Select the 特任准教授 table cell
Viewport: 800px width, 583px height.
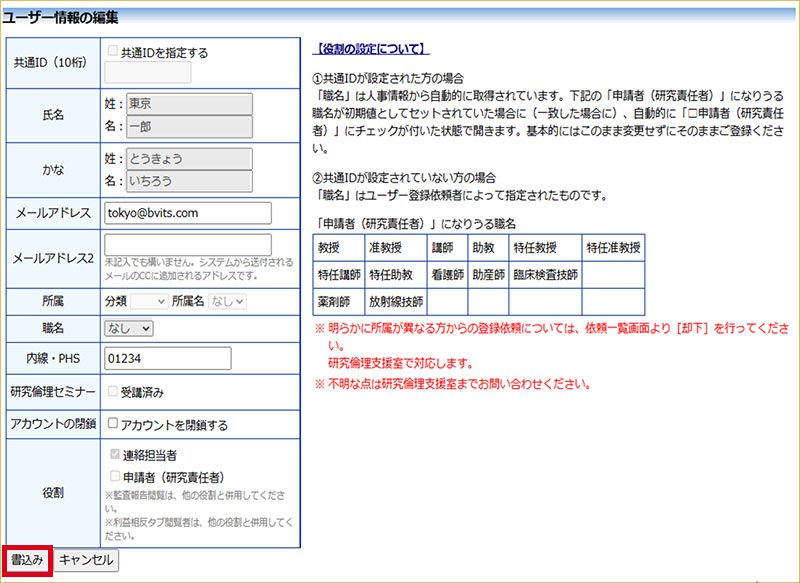click(613, 248)
